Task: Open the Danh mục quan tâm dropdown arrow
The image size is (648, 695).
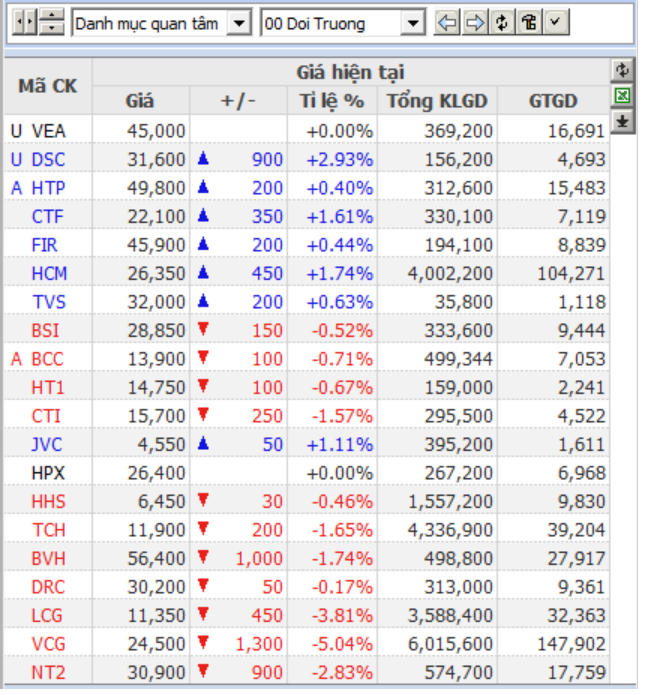Action: pyautogui.click(x=239, y=23)
